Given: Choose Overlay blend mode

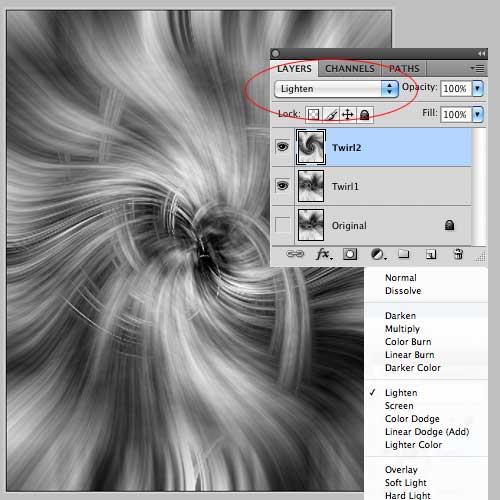Looking at the screenshot, I should 401,470.
